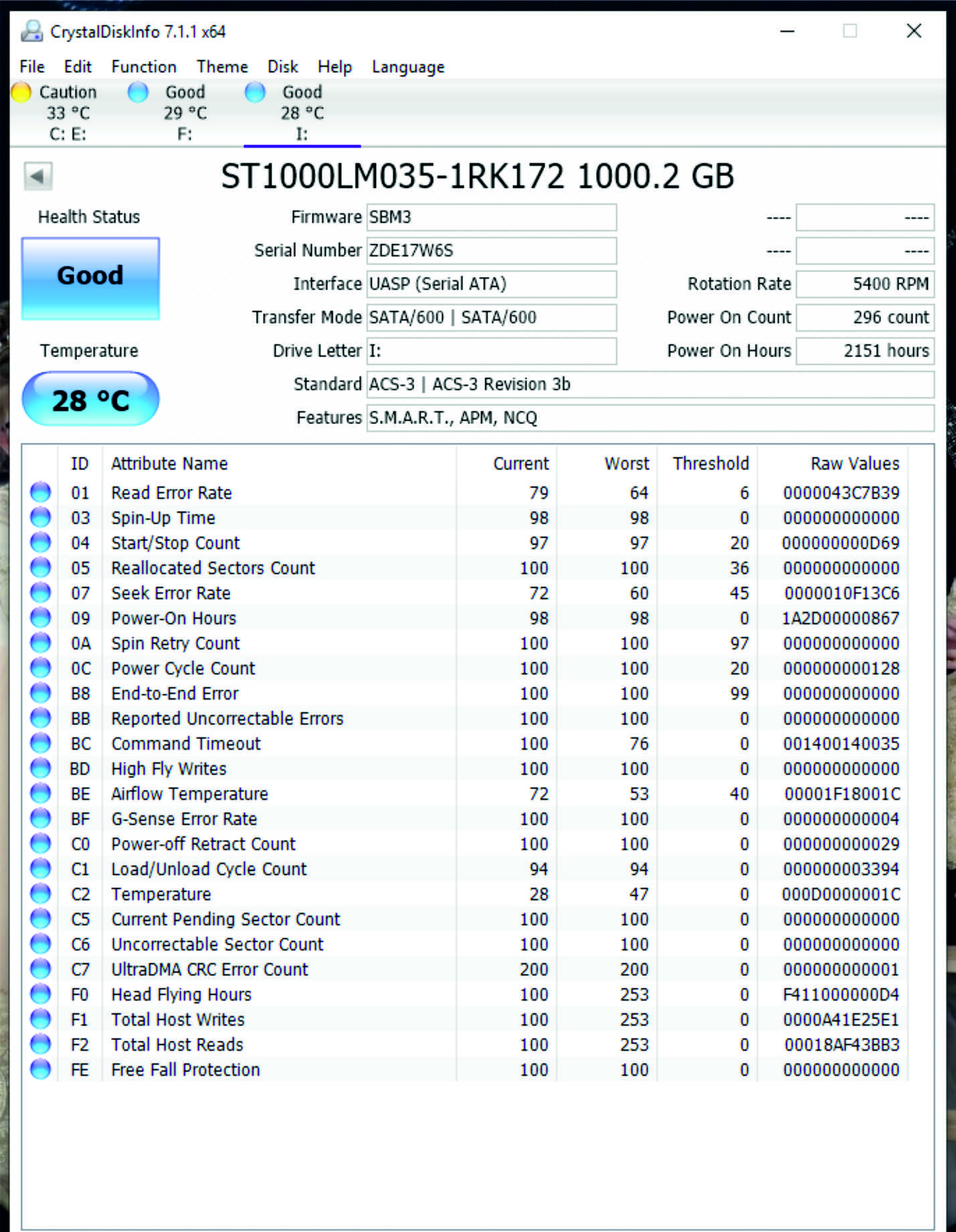
Task: Click raw value 1A2D00000867
Action: tap(841, 618)
